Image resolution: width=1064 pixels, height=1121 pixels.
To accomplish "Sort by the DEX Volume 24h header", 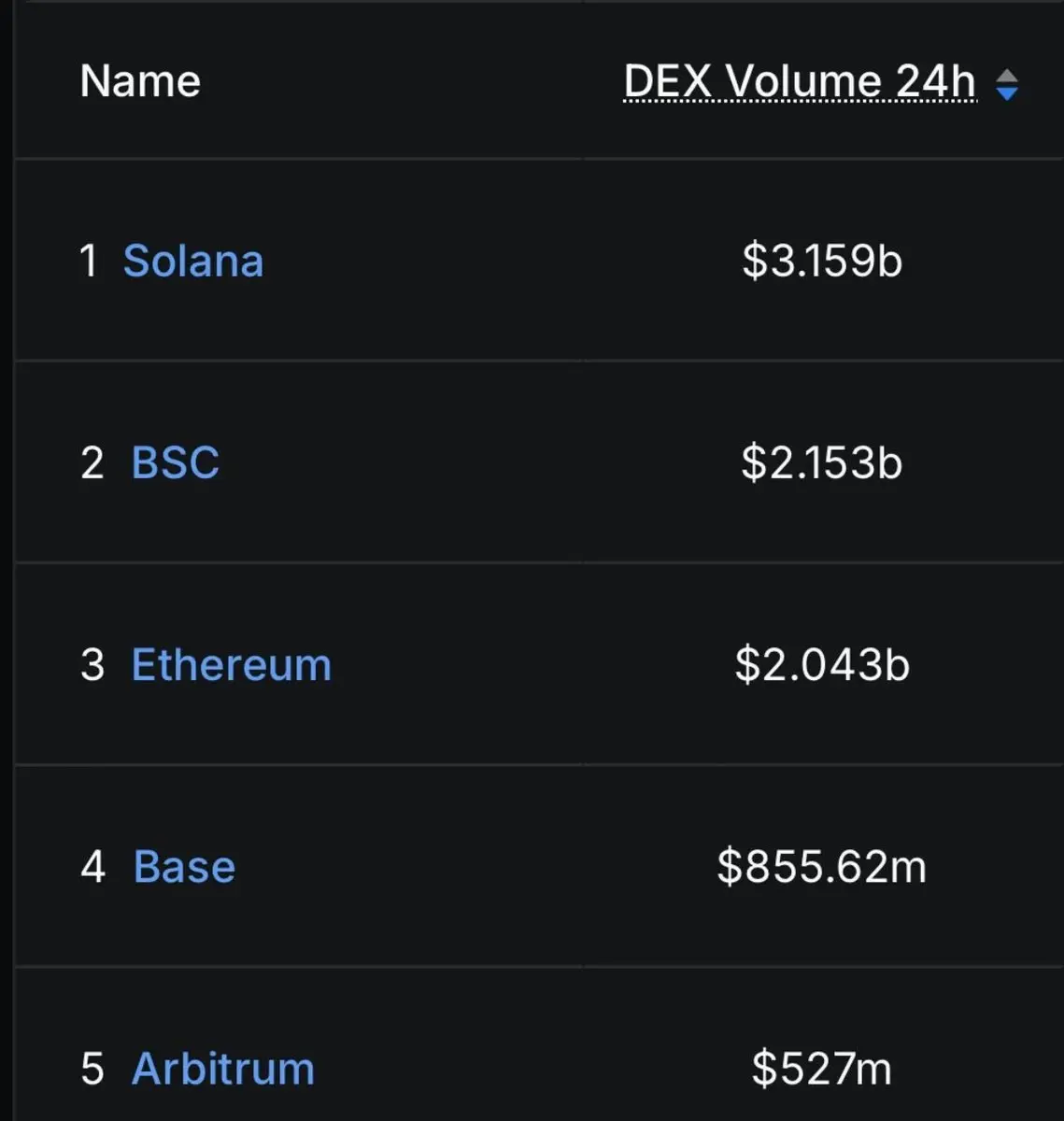I will point(800,82).
